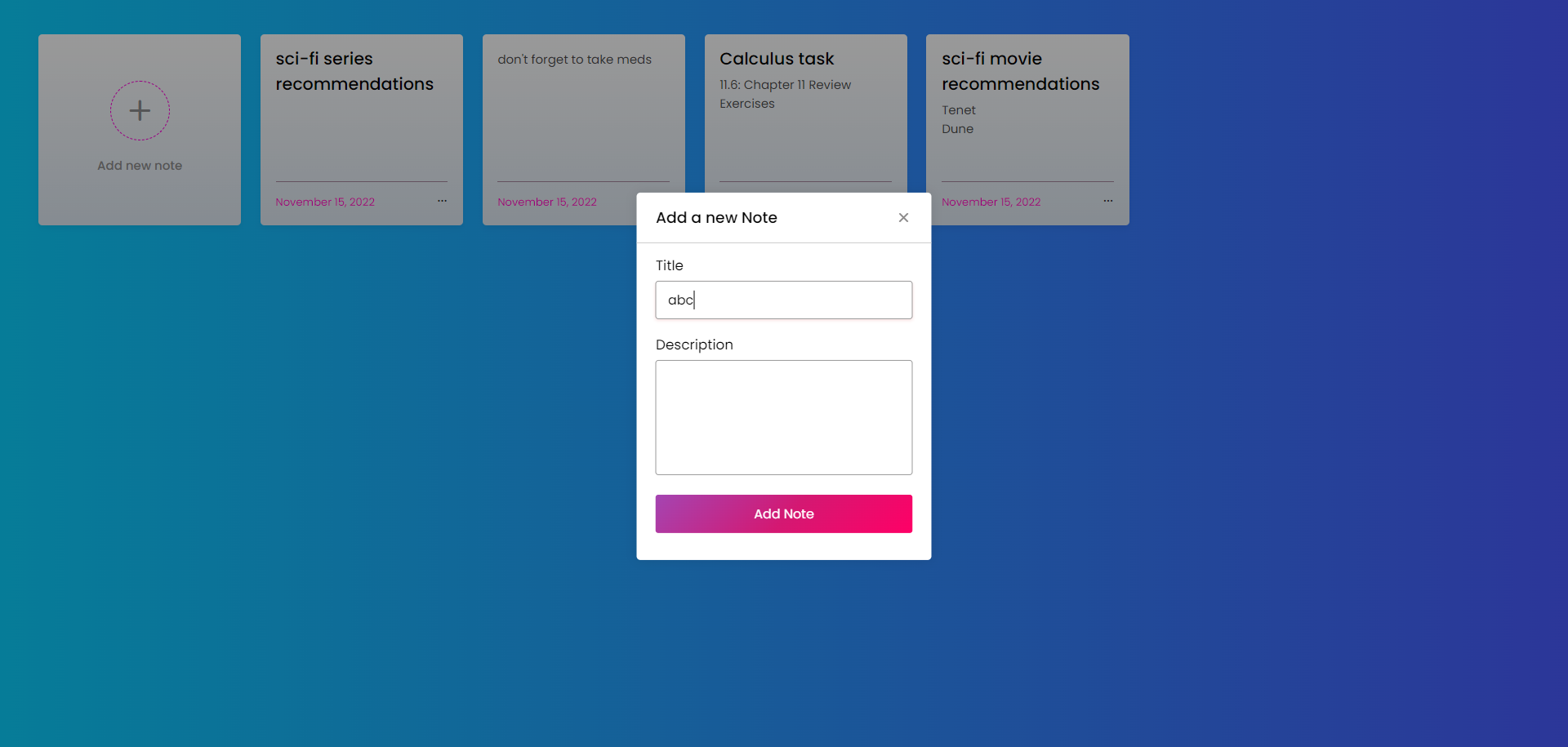The width and height of the screenshot is (1568, 747).
Task: Open the Calculus task note
Action: [x=804, y=114]
